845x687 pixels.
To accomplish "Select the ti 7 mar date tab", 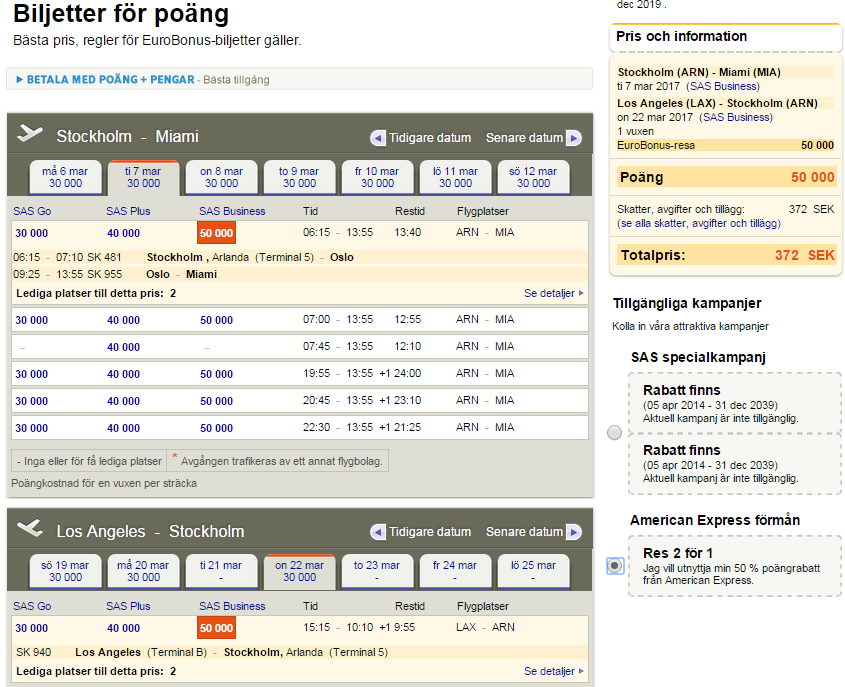I will (x=143, y=177).
